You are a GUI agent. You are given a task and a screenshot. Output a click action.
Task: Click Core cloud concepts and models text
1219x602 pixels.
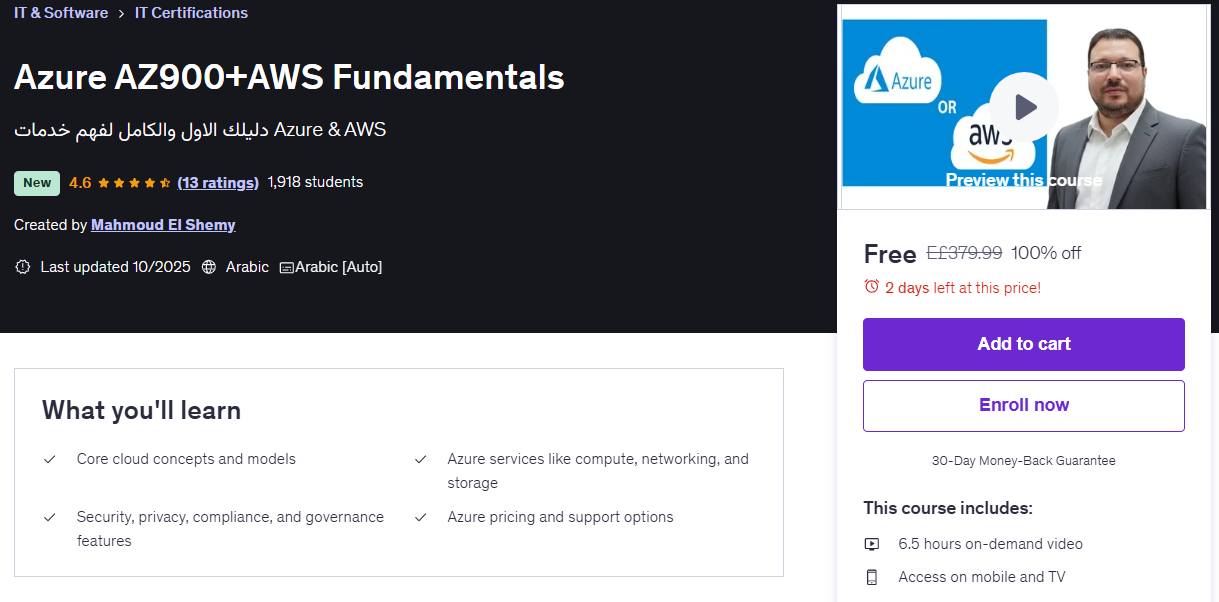point(186,459)
